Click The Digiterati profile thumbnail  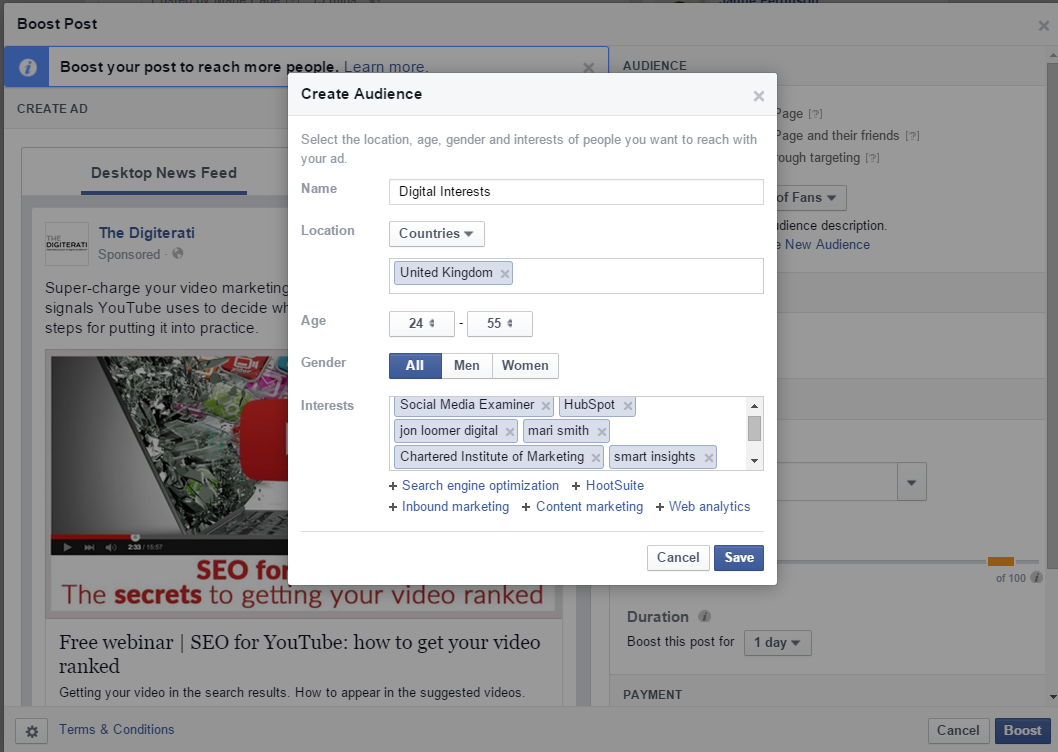(67, 244)
